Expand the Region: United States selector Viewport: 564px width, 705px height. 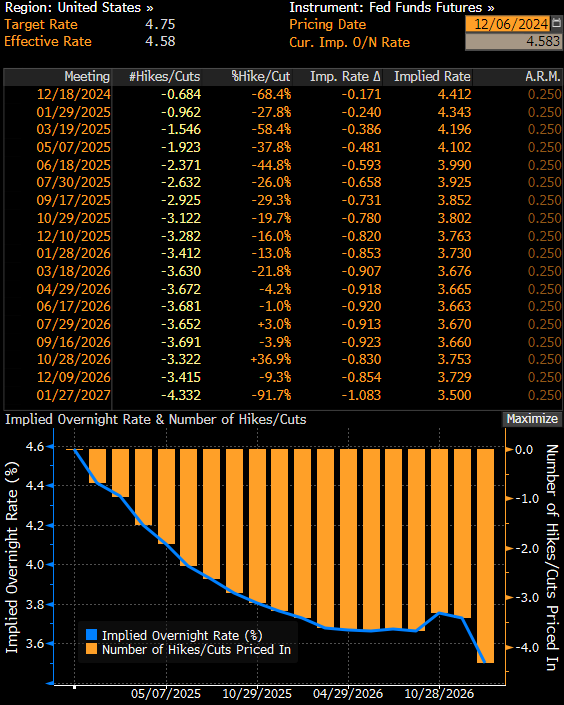point(79,8)
